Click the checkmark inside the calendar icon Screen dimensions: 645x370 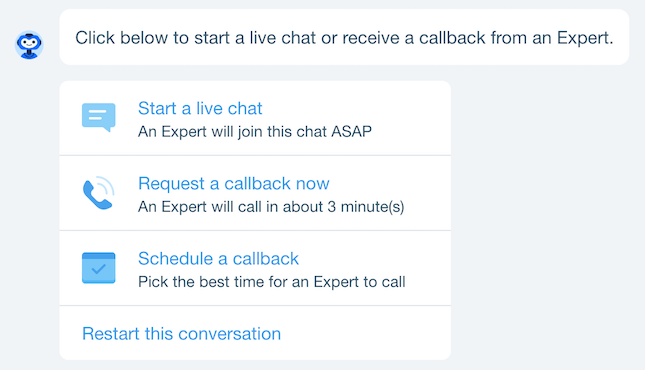click(99, 270)
